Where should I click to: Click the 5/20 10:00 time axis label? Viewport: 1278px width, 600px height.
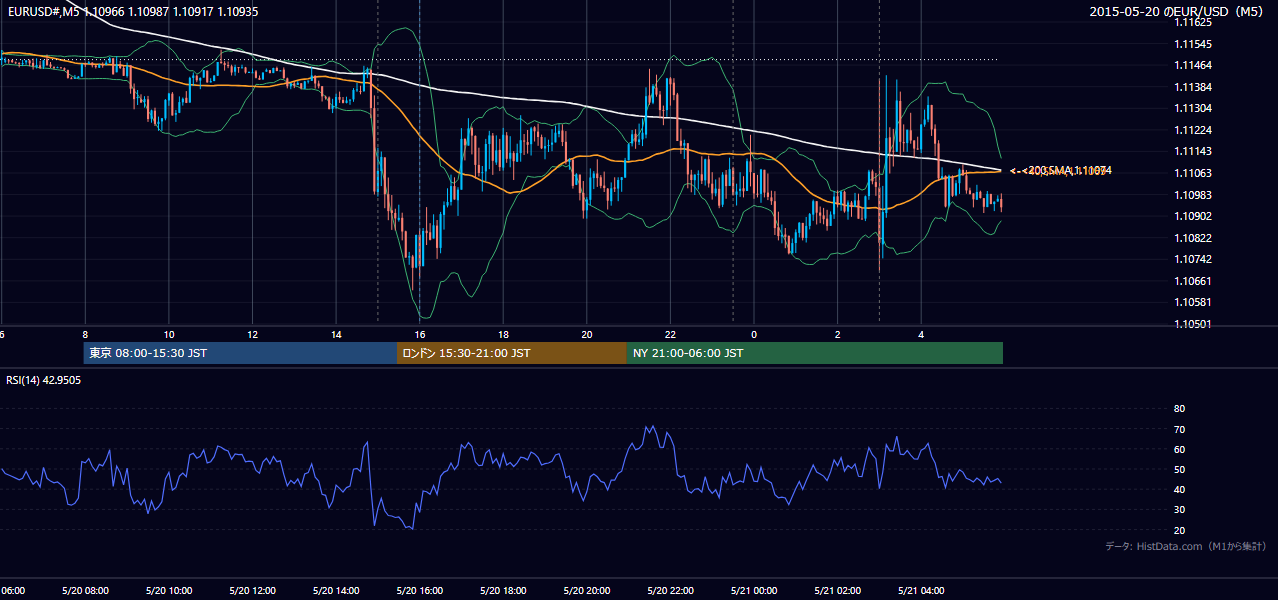point(169,590)
